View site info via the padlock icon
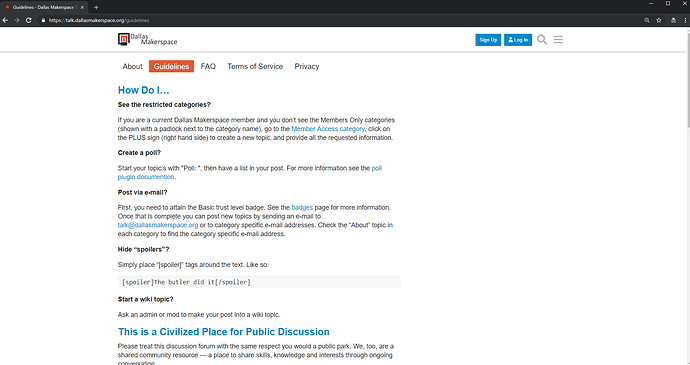Image resolution: width=690 pixels, height=365 pixels. pos(43,20)
